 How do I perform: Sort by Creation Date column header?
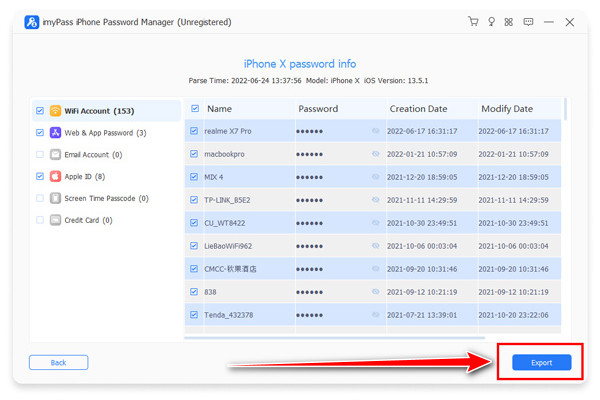420,108
